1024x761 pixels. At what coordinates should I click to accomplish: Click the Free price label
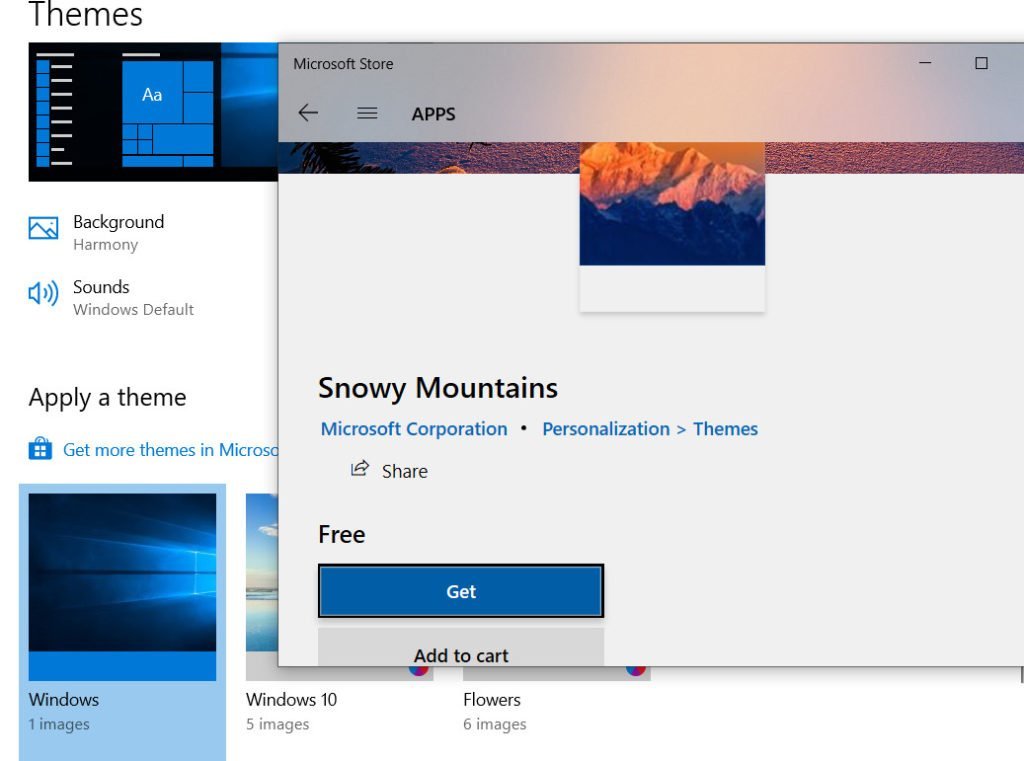tap(342, 534)
